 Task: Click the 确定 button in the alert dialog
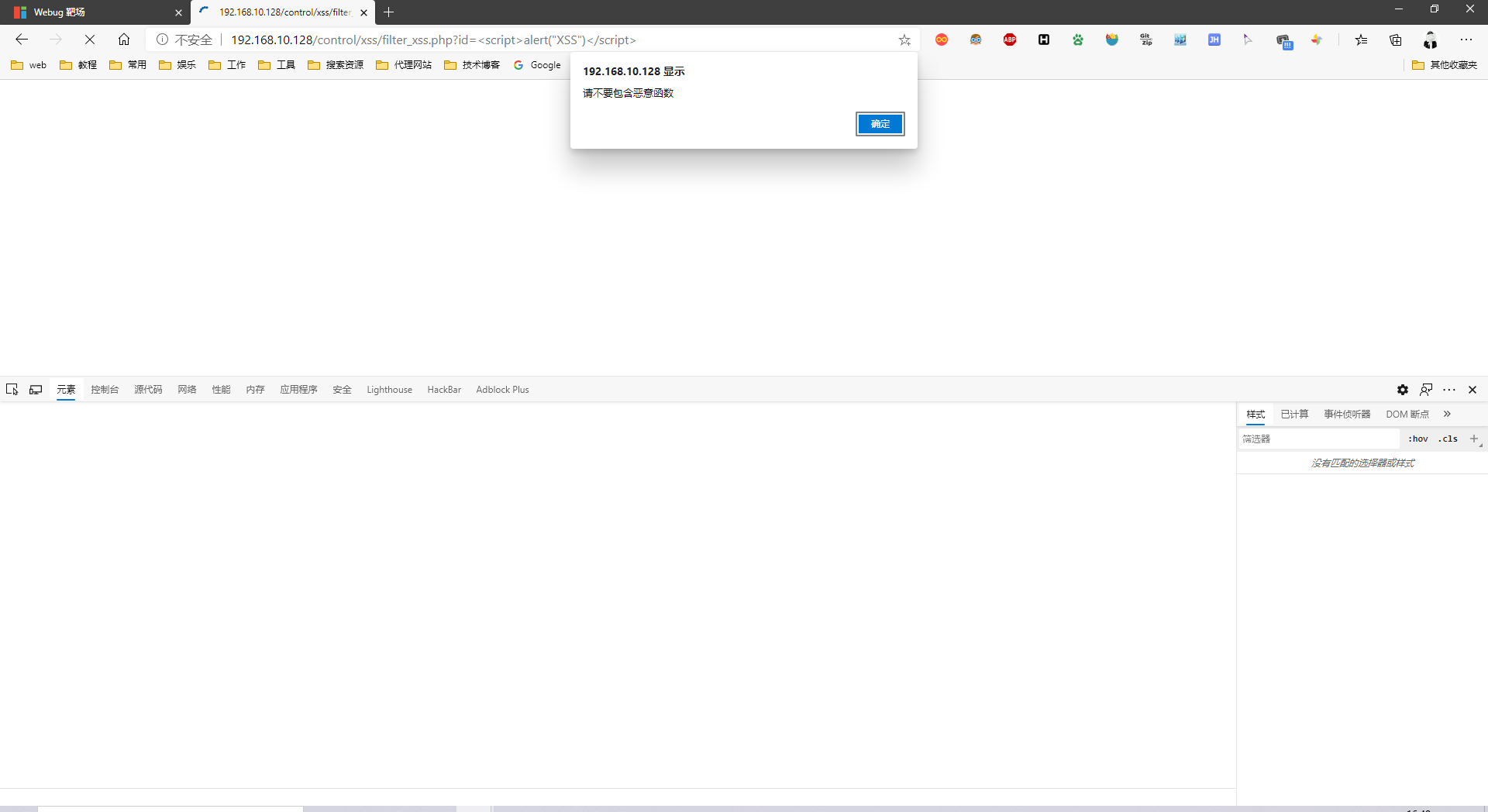(x=880, y=124)
